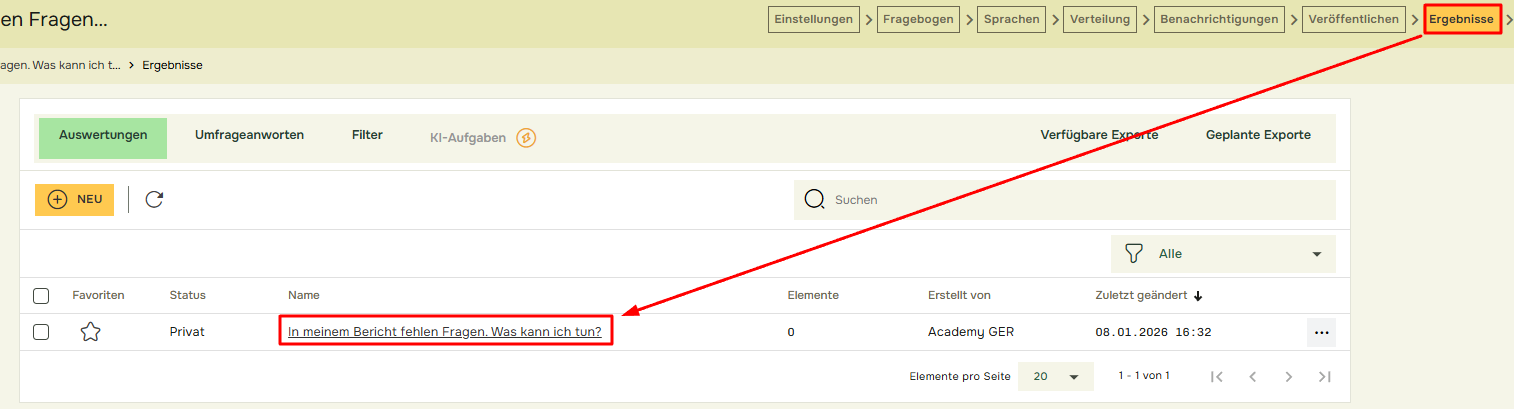Jump to the last page icon
This screenshot has height=409, width=1514.
(1325, 376)
